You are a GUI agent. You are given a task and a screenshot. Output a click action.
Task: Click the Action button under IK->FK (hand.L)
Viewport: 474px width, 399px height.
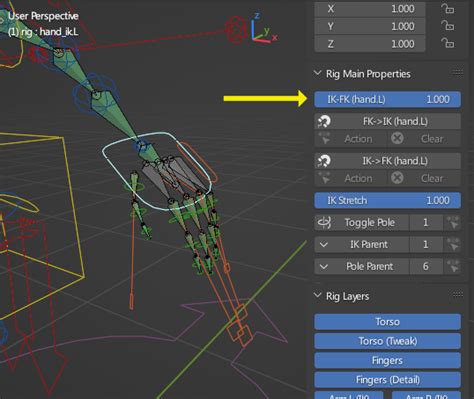[351, 178]
